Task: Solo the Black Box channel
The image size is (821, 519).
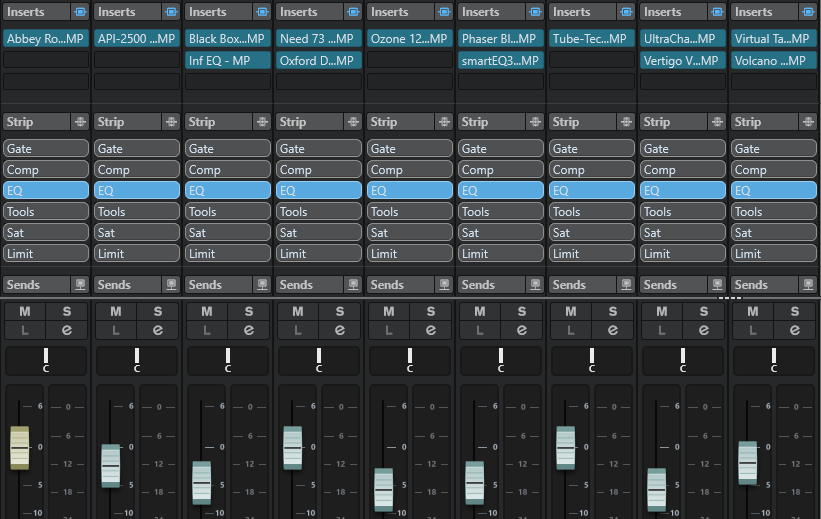Action: point(249,312)
